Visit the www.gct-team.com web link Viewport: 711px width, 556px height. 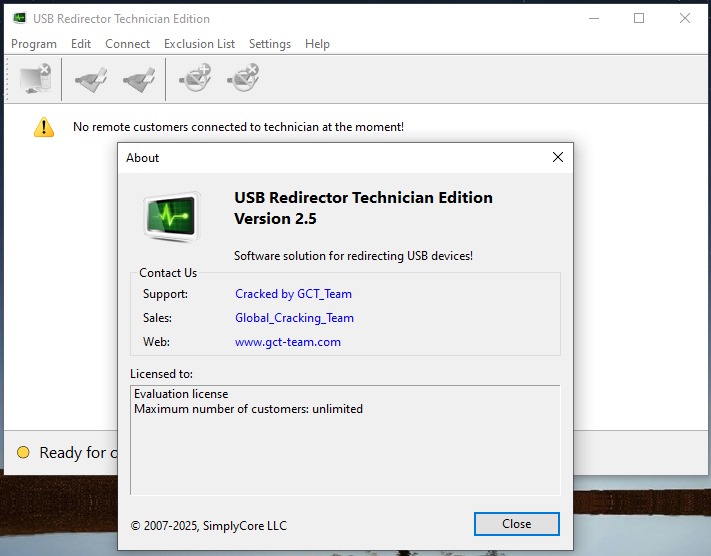click(x=288, y=342)
